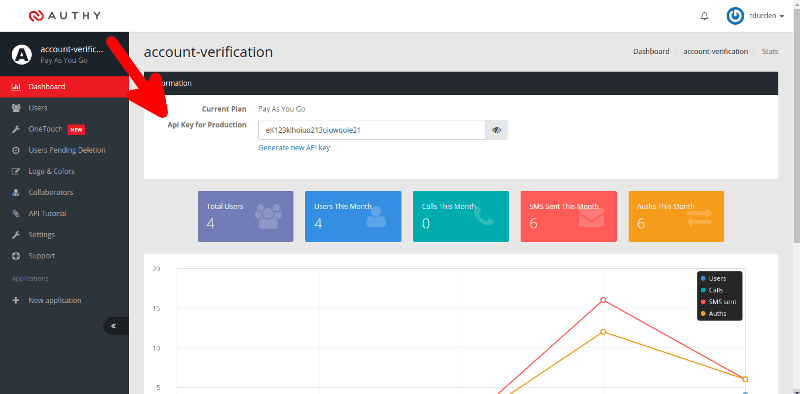Open Dashboard in the sidebar
Image resolution: width=800 pixels, height=394 pixels.
coord(64,87)
